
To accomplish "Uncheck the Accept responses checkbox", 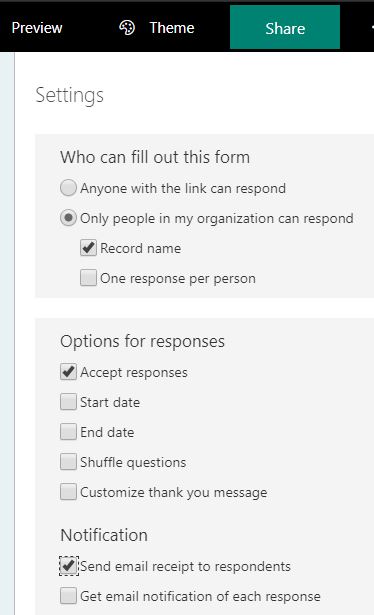I will tap(68, 372).
